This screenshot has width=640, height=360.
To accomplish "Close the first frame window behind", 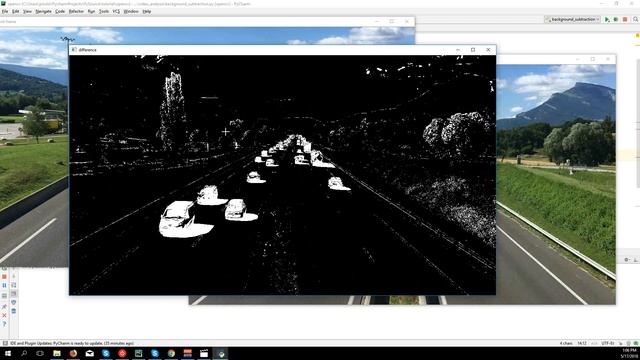I will (x=407, y=21).
